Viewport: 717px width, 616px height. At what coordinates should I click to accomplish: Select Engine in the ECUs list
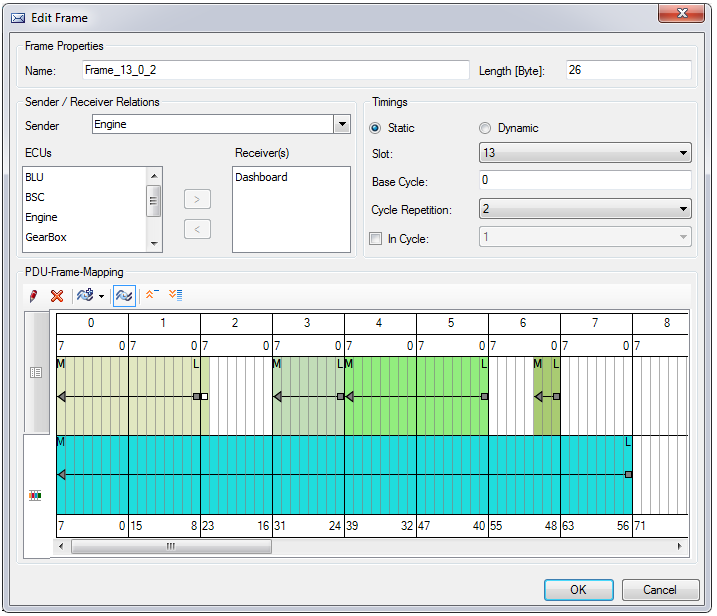click(42, 217)
